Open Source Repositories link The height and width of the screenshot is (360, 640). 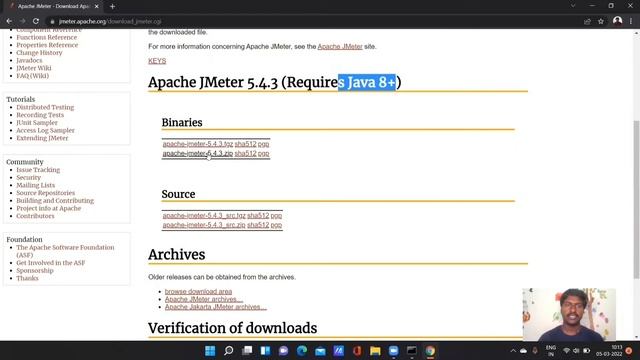[x=46, y=193]
